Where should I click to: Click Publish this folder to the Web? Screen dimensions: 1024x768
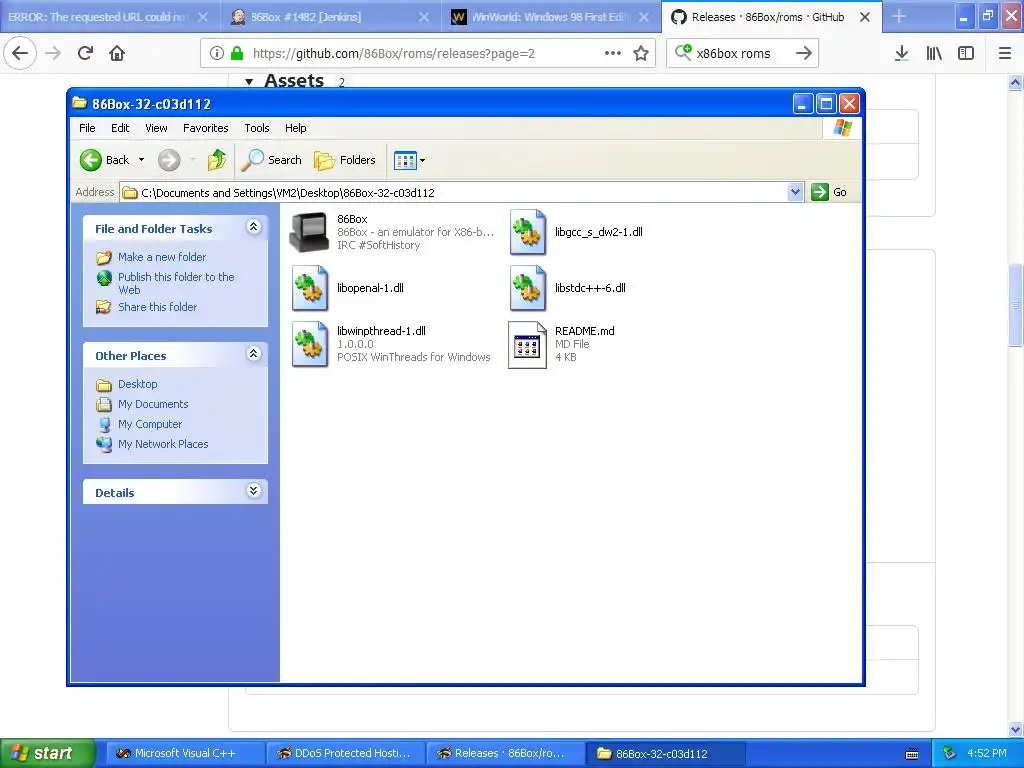pyautogui.click(x=176, y=283)
